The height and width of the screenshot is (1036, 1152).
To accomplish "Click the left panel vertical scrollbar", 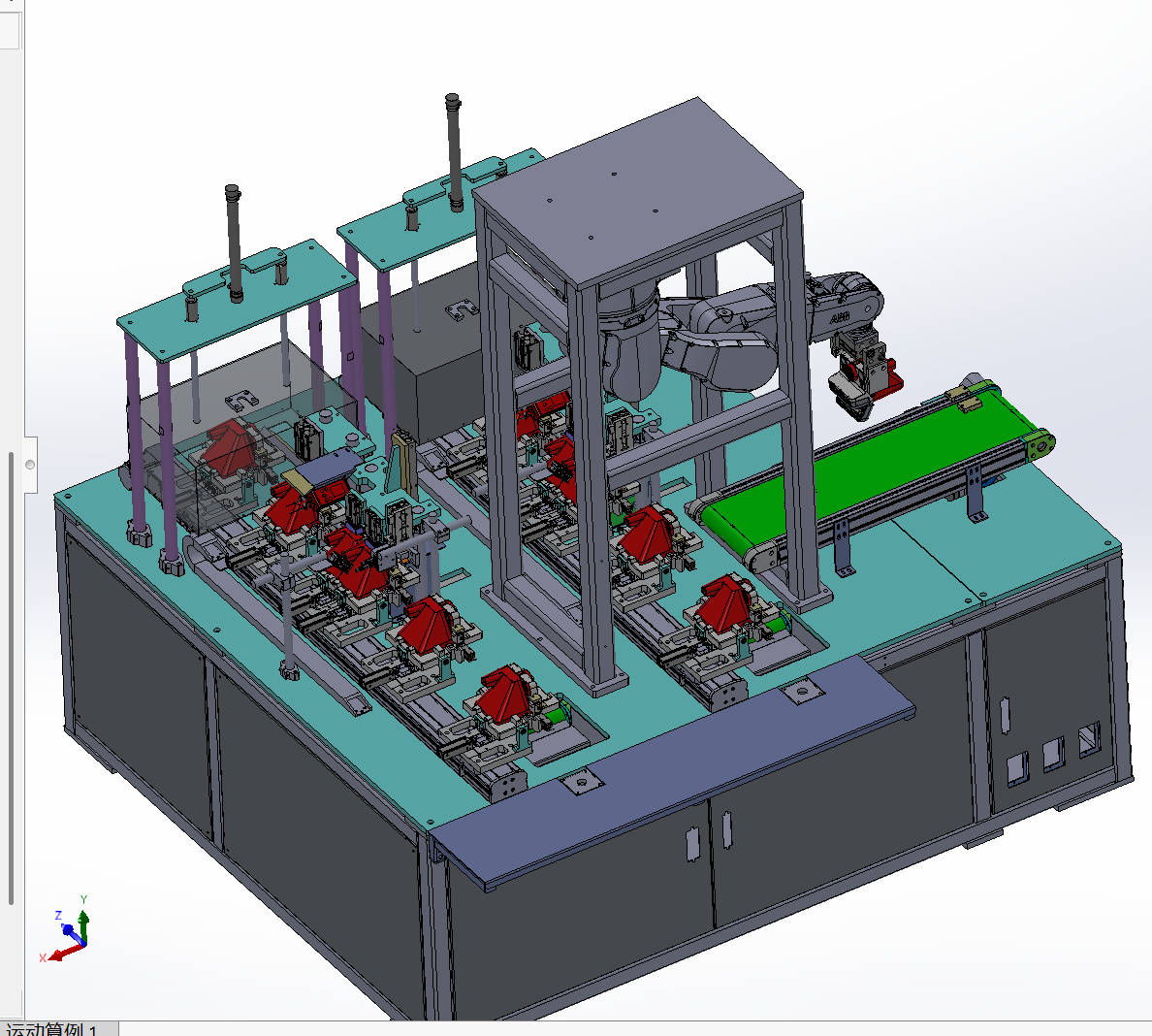I will point(11,677).
